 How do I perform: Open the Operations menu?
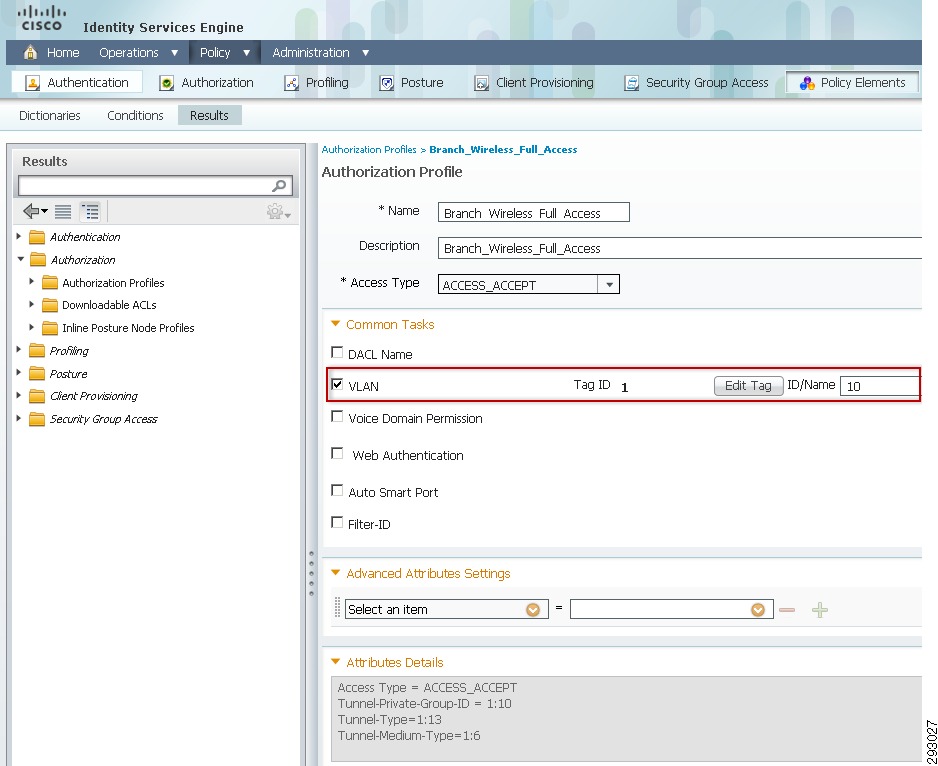point(138,53)
